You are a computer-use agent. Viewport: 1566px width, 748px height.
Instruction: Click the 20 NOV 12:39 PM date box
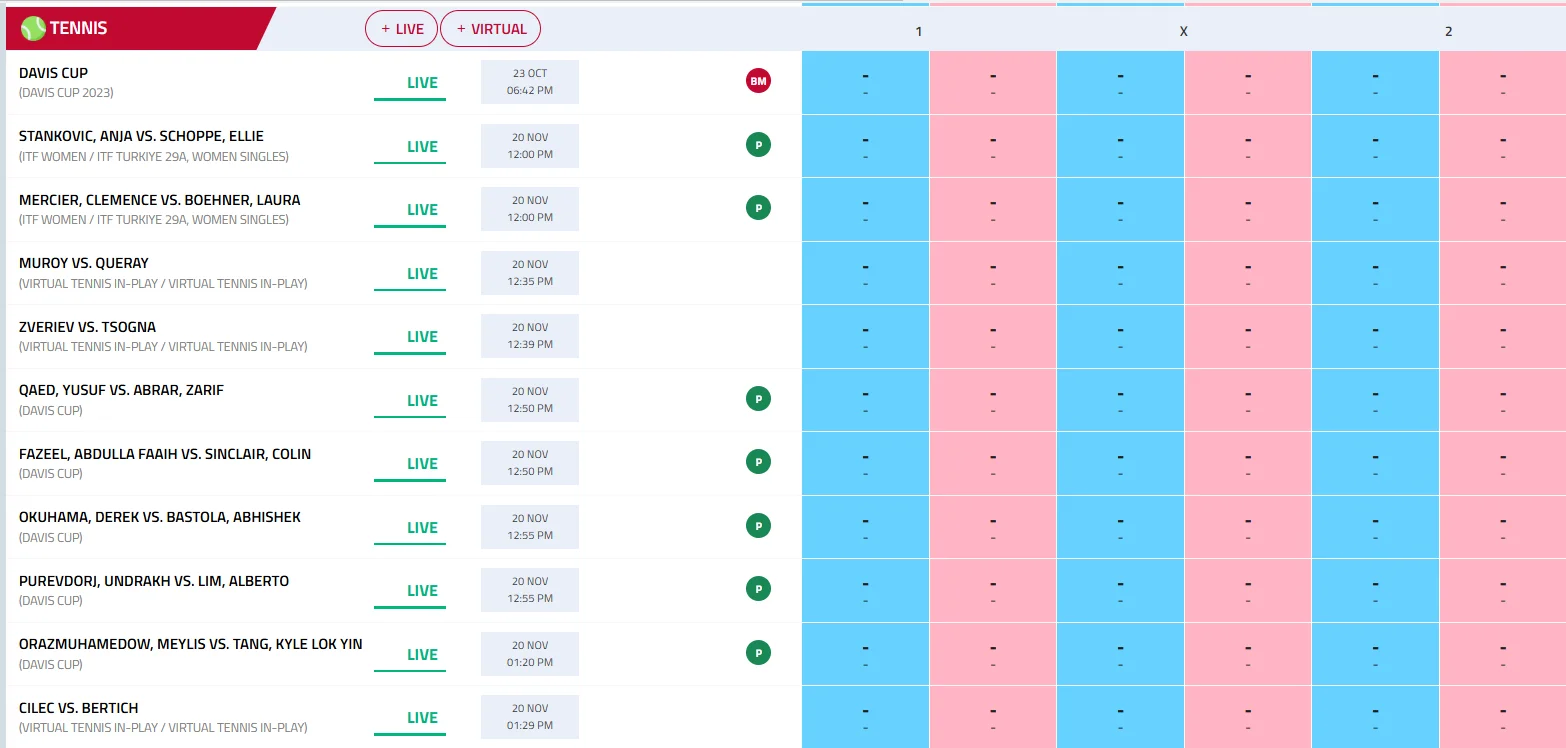pyautogui.click(x=530, y=336)
